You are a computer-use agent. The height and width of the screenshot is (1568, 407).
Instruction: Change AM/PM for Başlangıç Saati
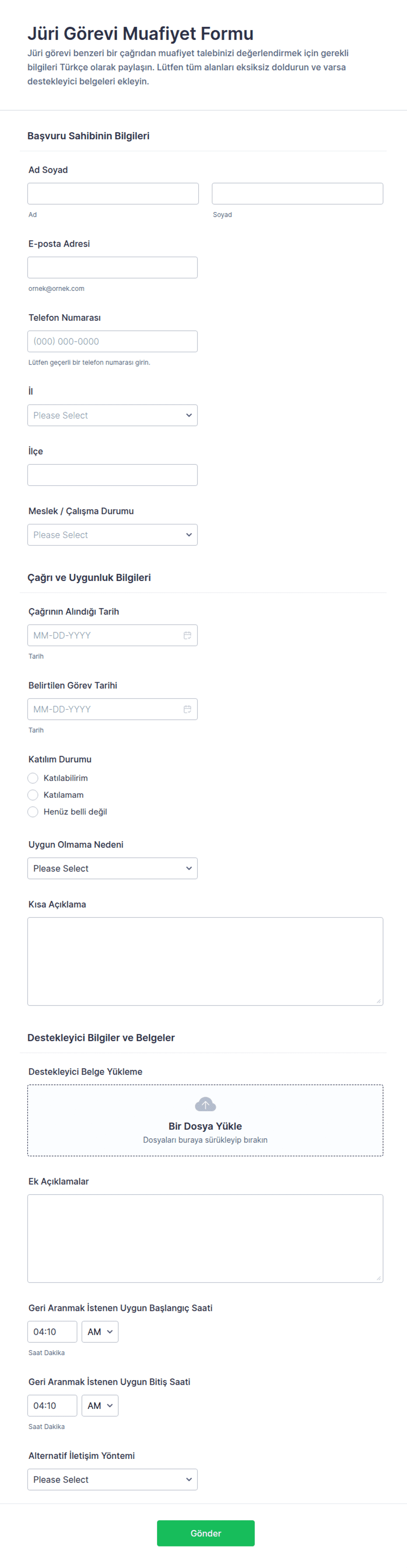[x=100, y=1331]
